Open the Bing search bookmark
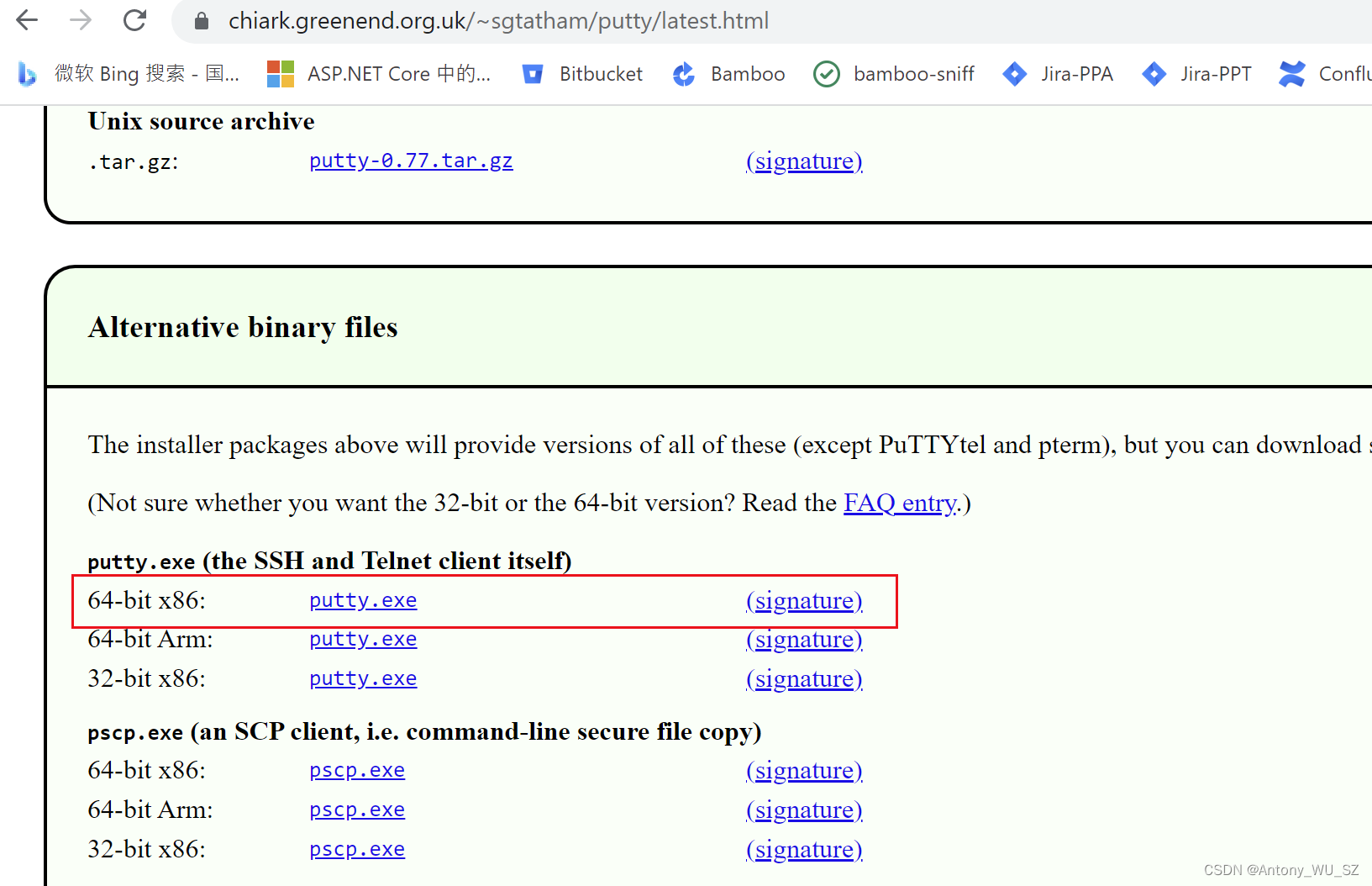Screen dimensions: 1372x886 (129, 74)
